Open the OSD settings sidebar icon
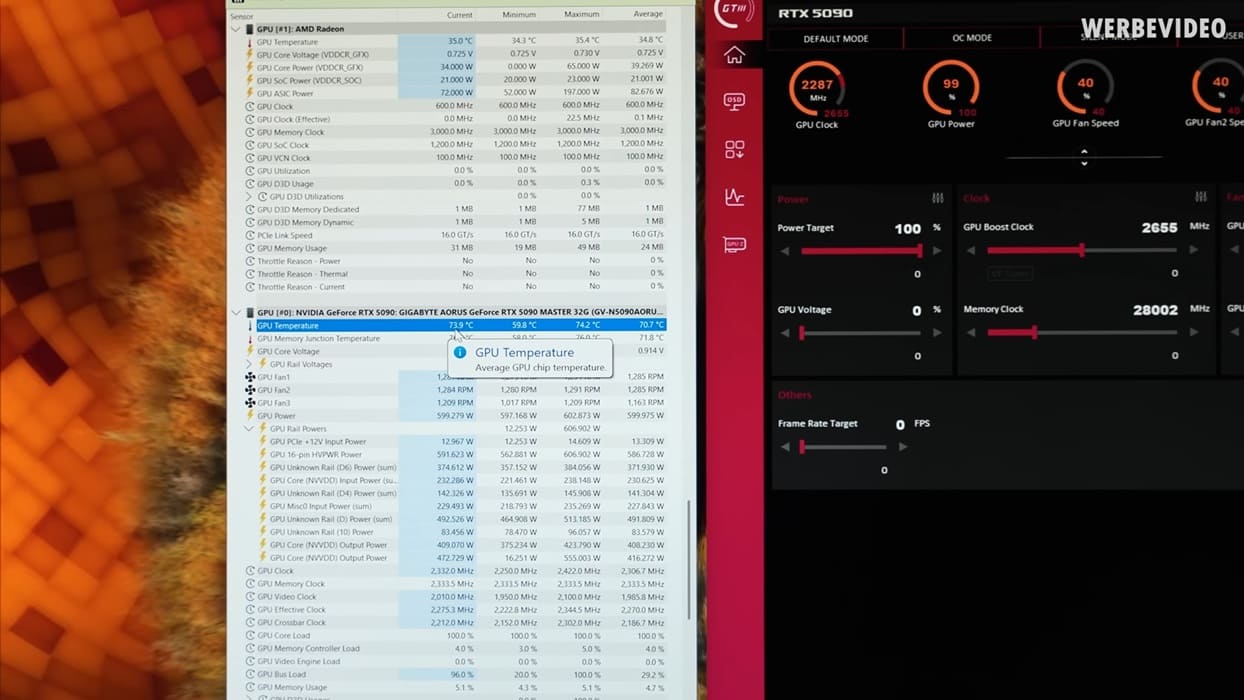Image resolution: width=1244 pixels, height=700 pixels. pos(734,102)
